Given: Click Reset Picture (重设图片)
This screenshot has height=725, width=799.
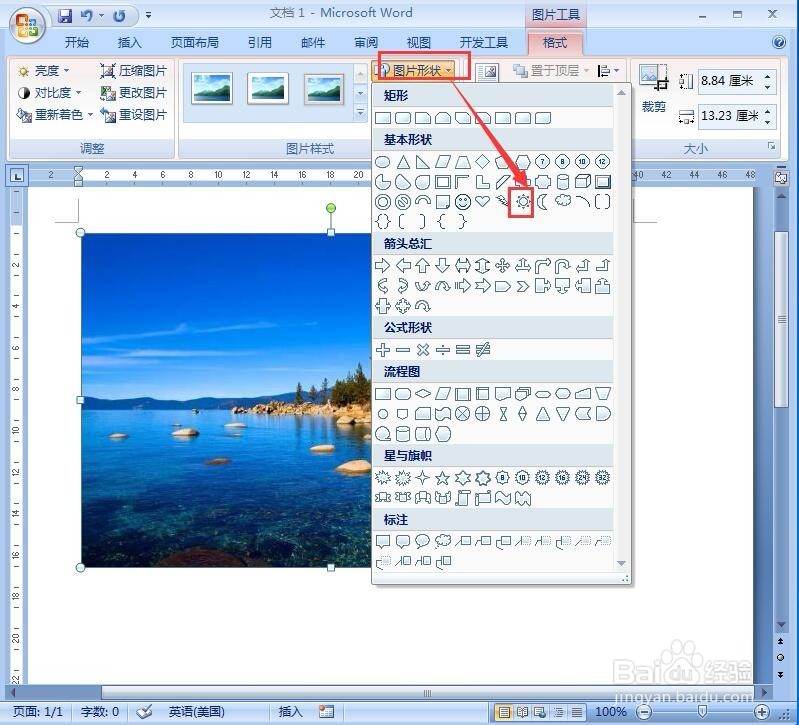Looking at the screenshot, I should [134, 115].
